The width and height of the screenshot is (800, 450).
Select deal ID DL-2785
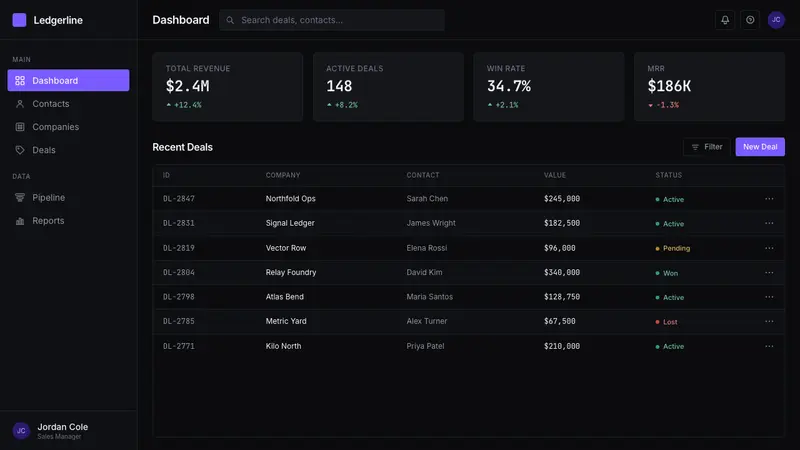point(179,321)
